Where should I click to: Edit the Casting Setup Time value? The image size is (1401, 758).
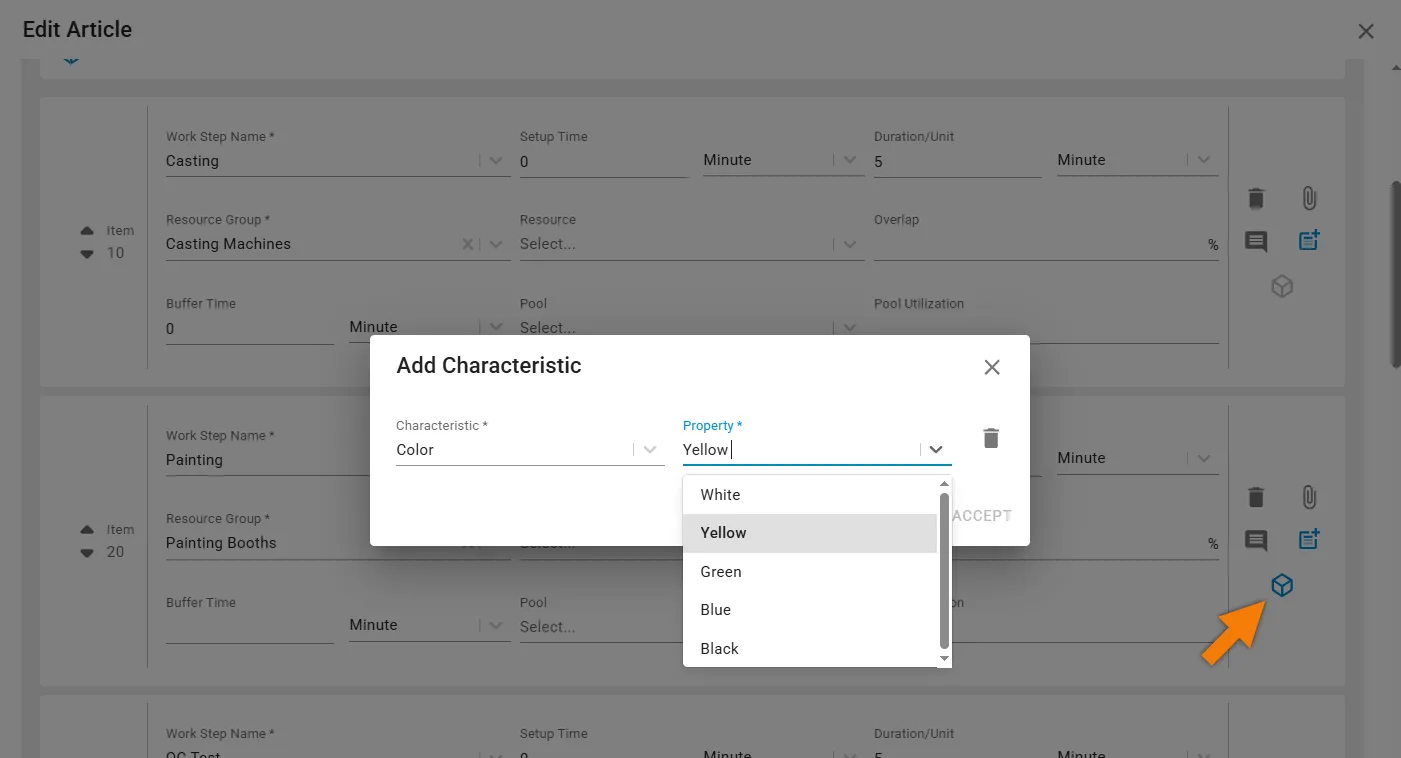coord(604,161)
